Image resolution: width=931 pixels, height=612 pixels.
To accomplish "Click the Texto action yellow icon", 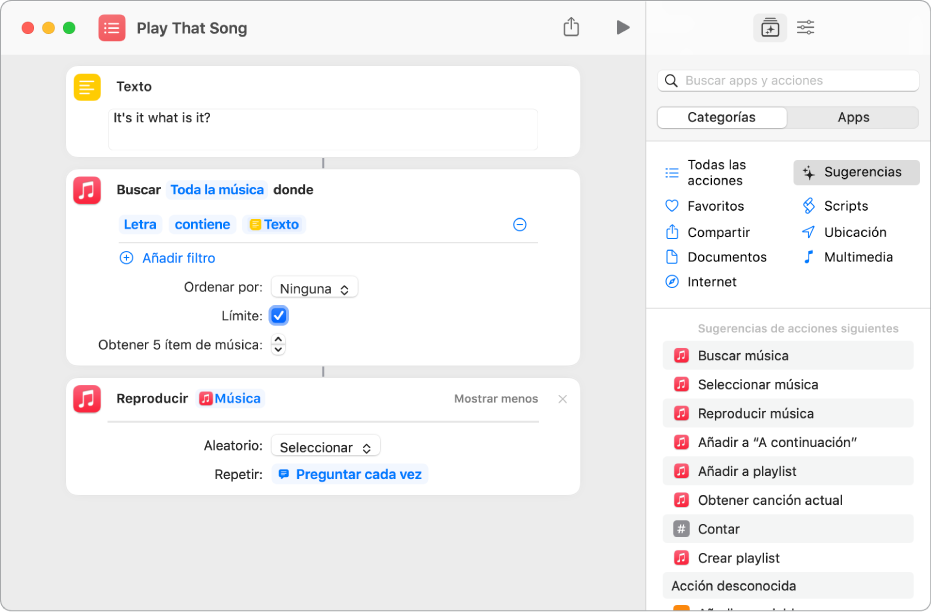I will pos(87,87).
